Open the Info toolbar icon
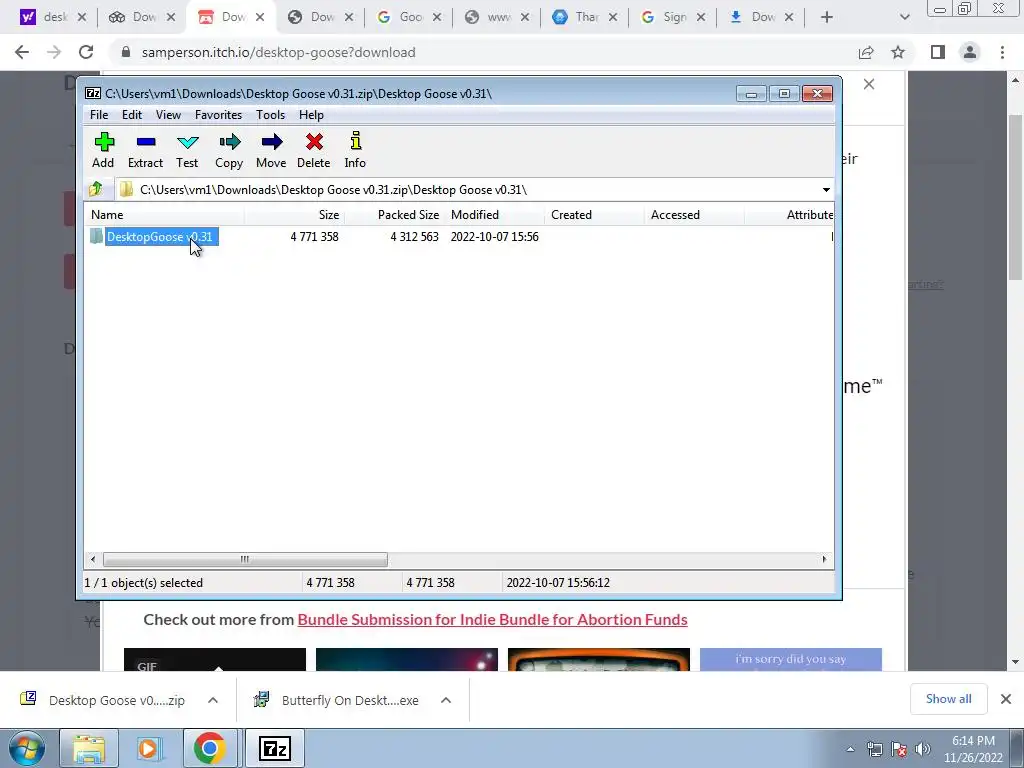 pyautogui.click(x=355, y=150)
